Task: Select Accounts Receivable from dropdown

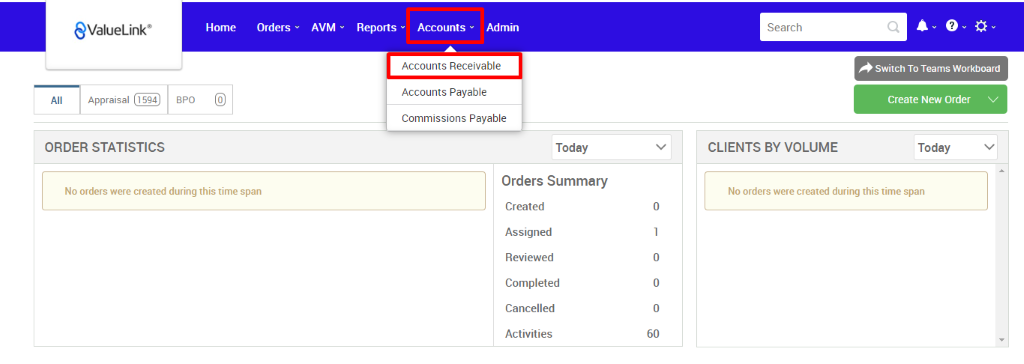Action: click(x=454, y=66)
